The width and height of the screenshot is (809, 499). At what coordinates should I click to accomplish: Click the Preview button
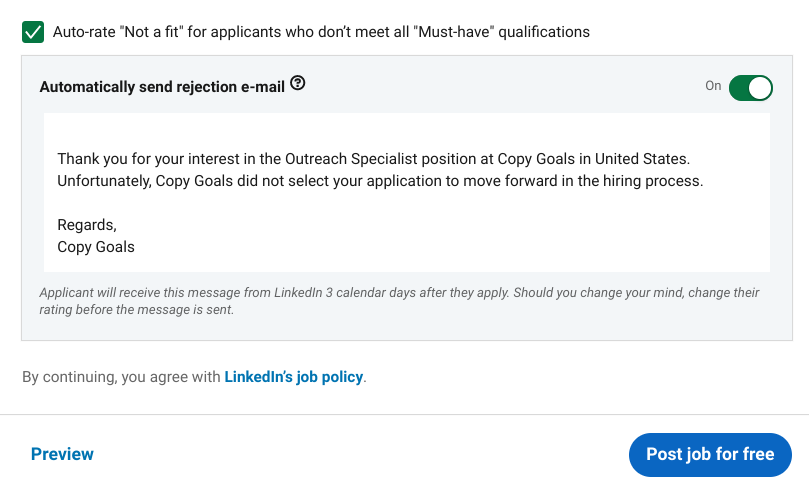(x=62, y=454)
